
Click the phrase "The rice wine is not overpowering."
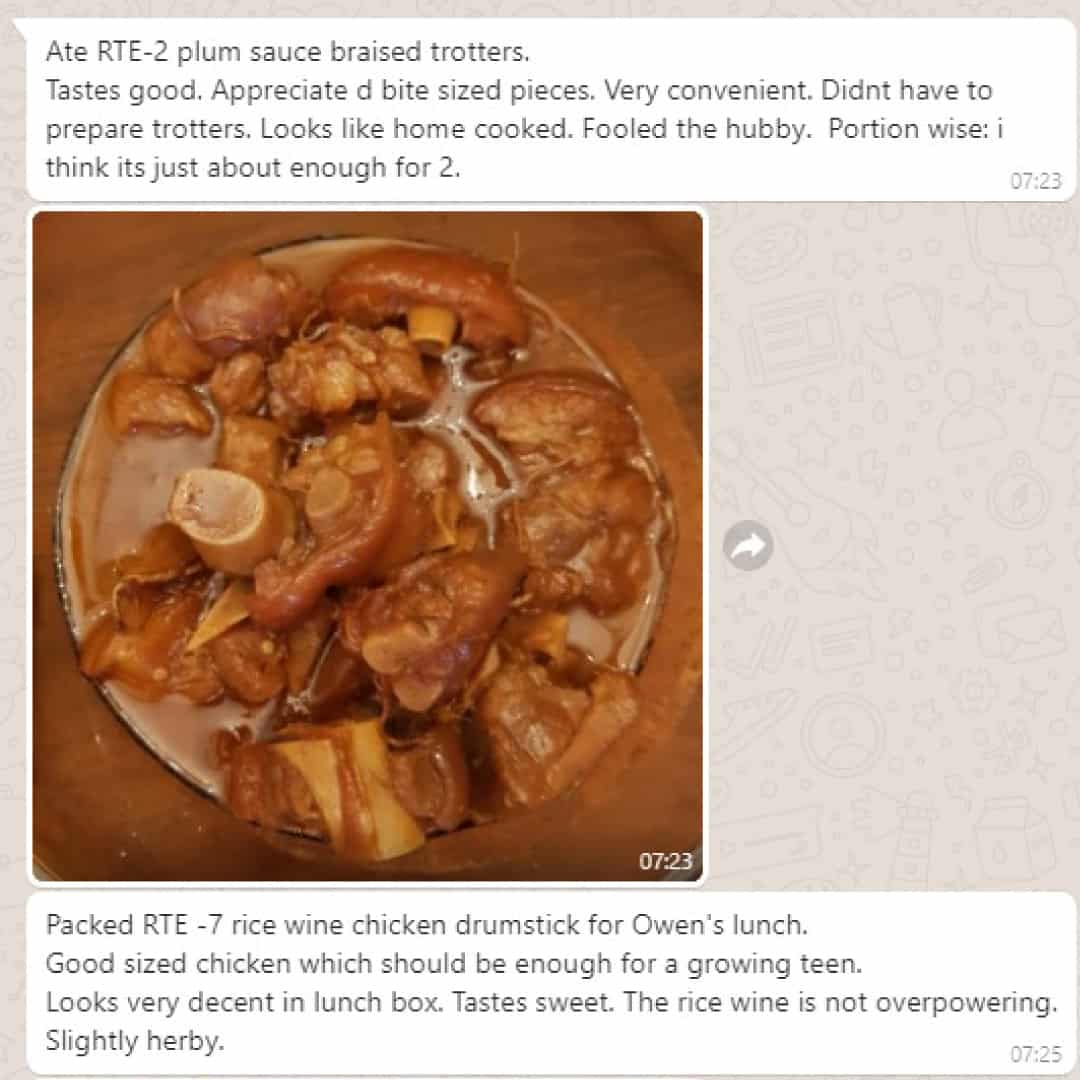tap(840, 1002)
